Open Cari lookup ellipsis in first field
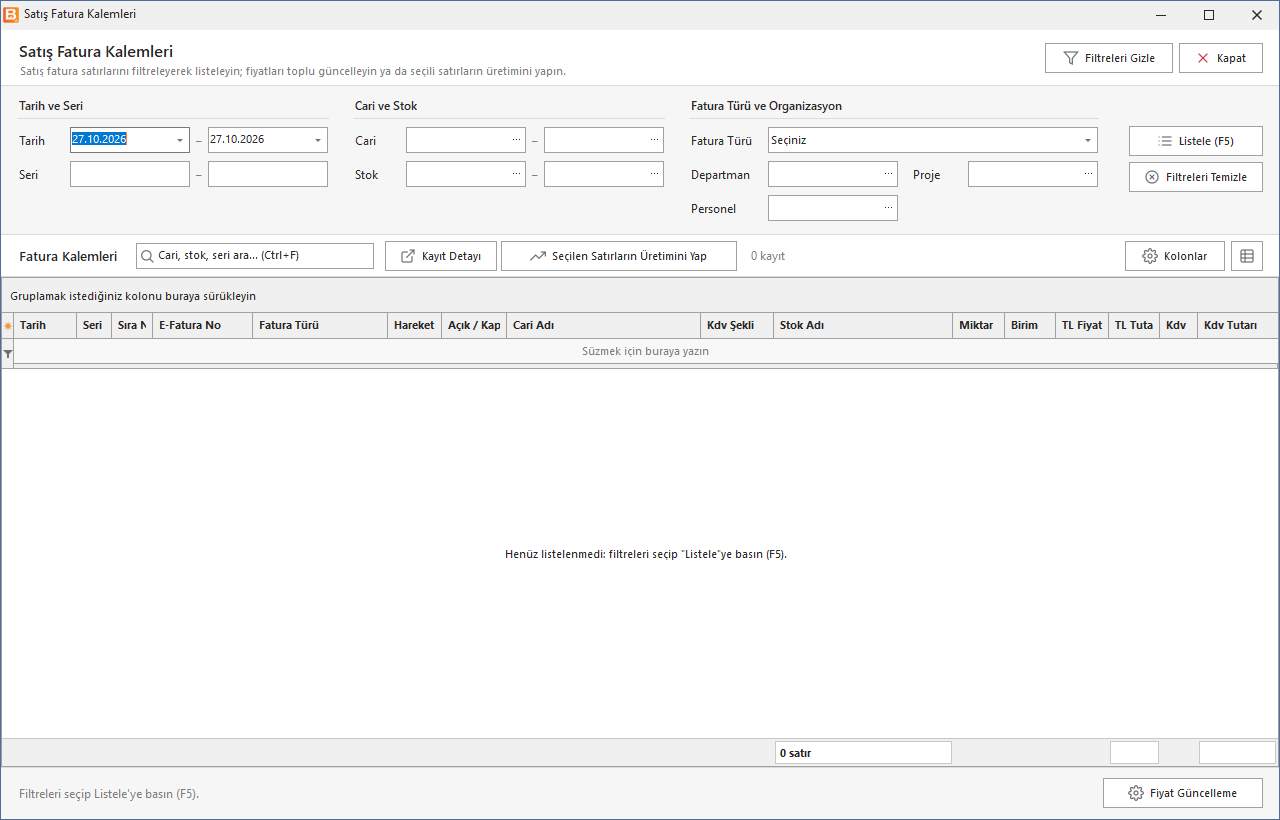 coord(516,140)
